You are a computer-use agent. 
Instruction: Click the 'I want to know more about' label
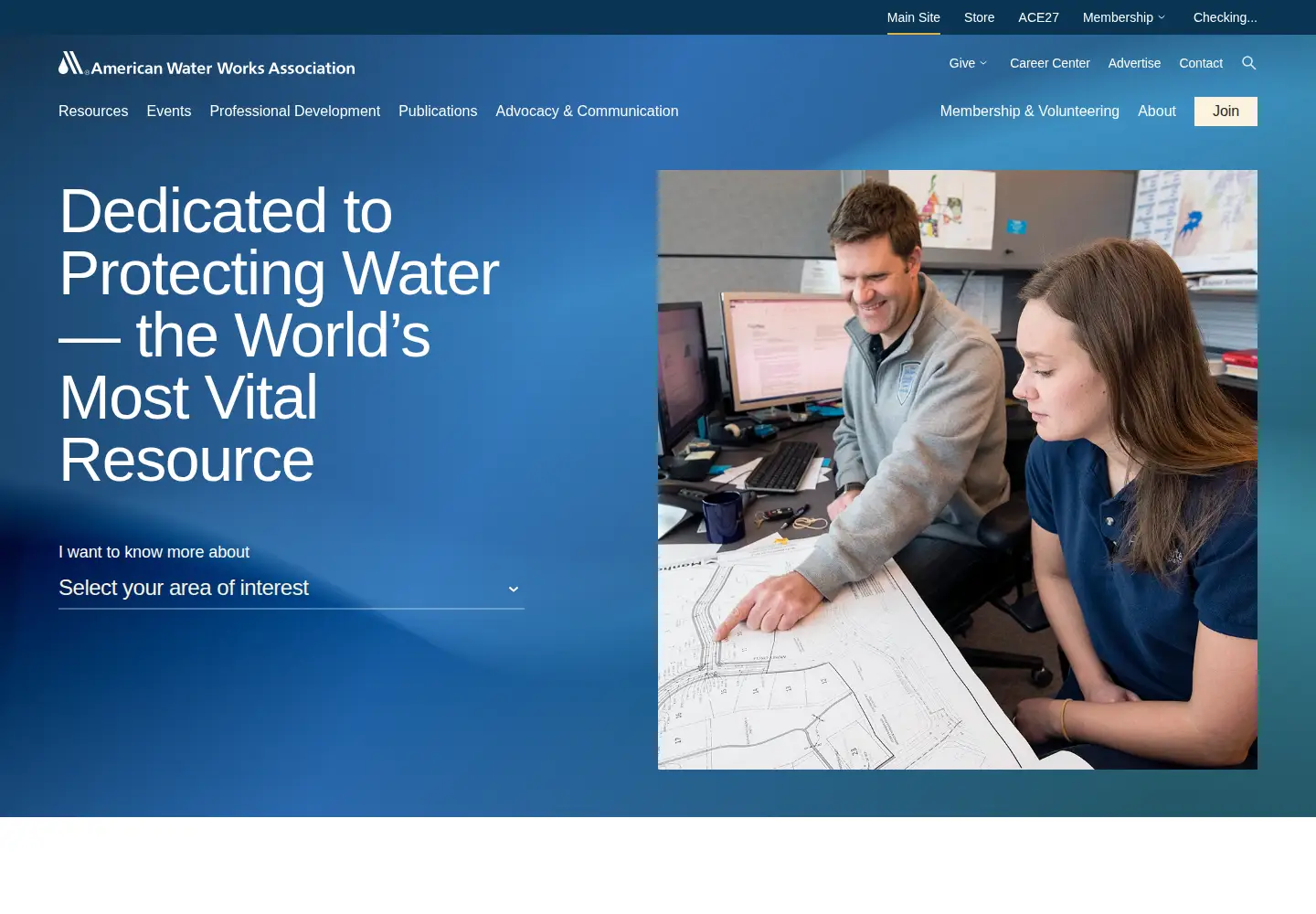154,552
